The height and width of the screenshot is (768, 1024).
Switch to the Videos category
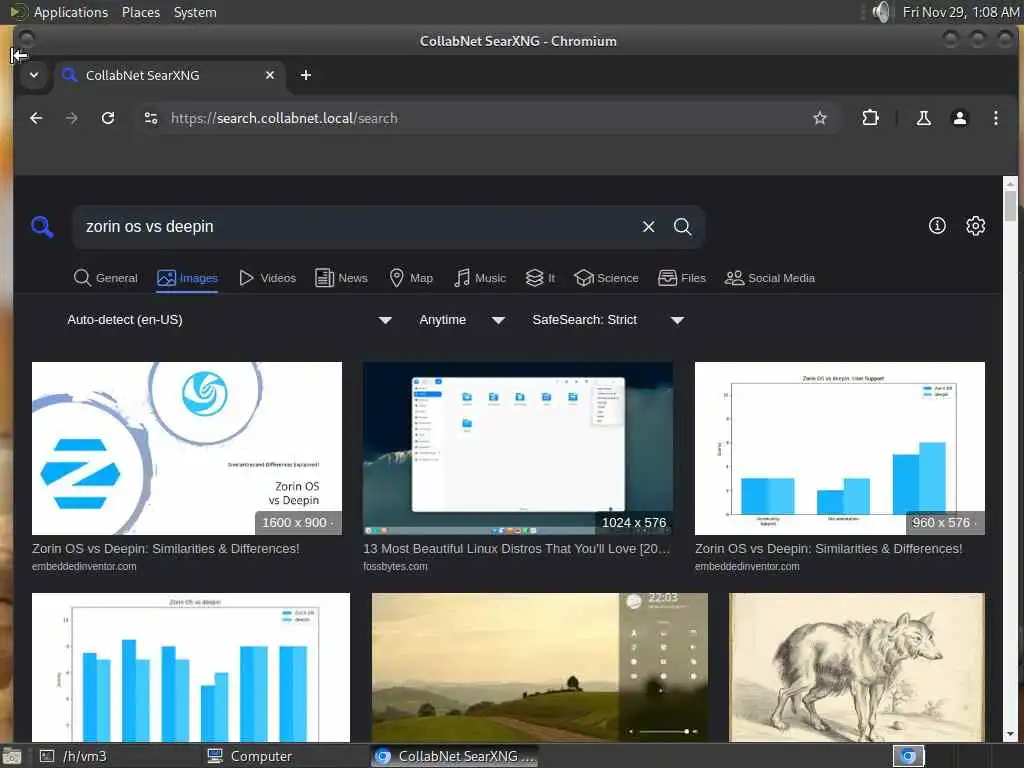[267, 278]
